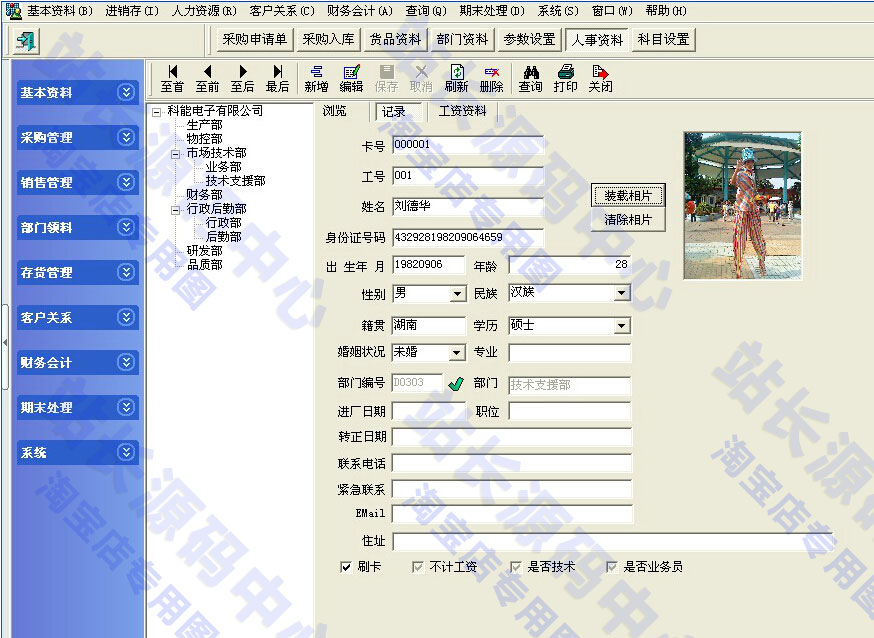Select 生产部 in department tree
This screenshot has height=638, width=874.
tap(205, 125)
